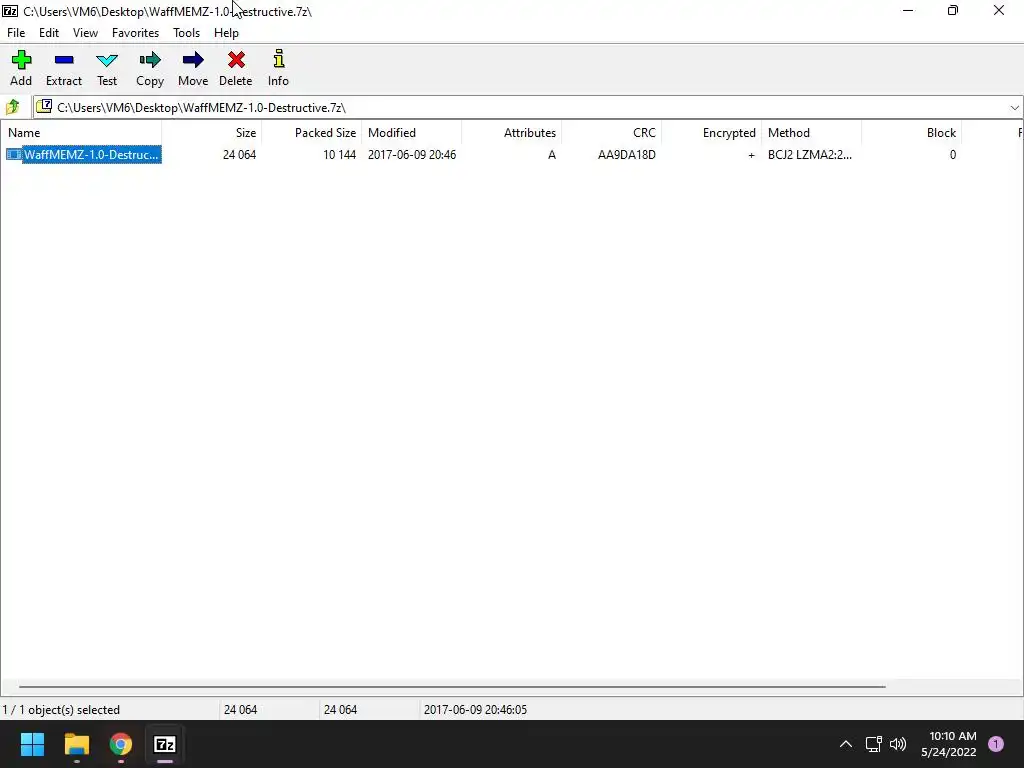Select the WaffMEMZ-1.0-Destruc... file row
1024x768 pixels.
point(512,155)
